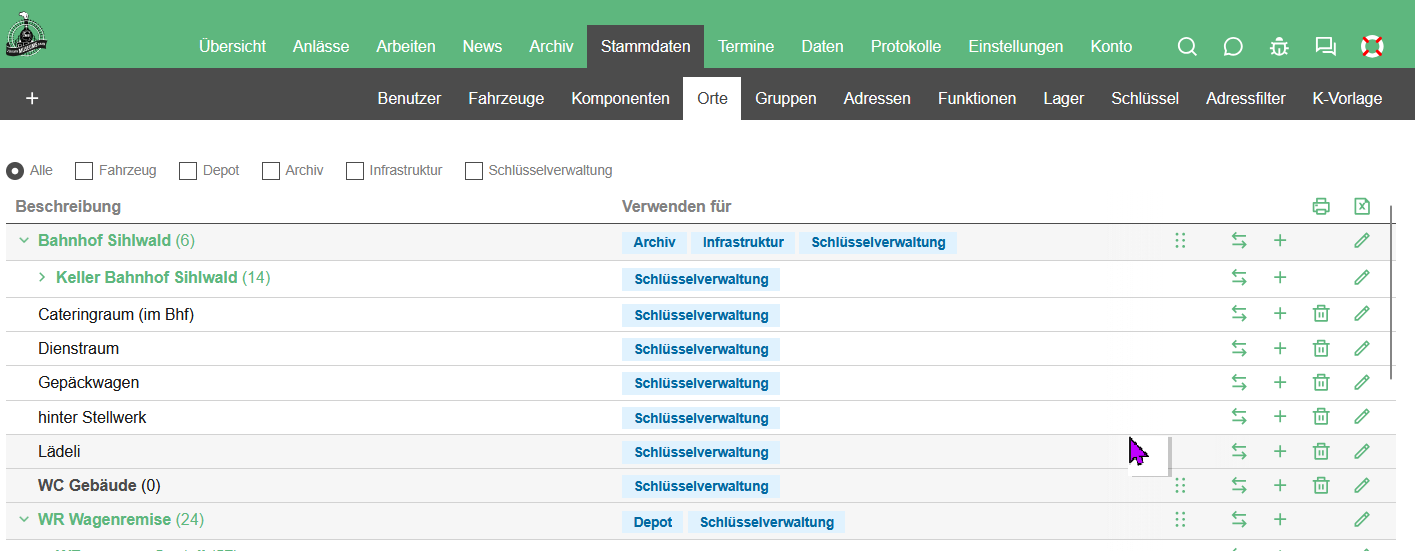Switch to the K-Vorlage tab
The height and width of the screenshot is (551, 1415).
coord(1347,98)
